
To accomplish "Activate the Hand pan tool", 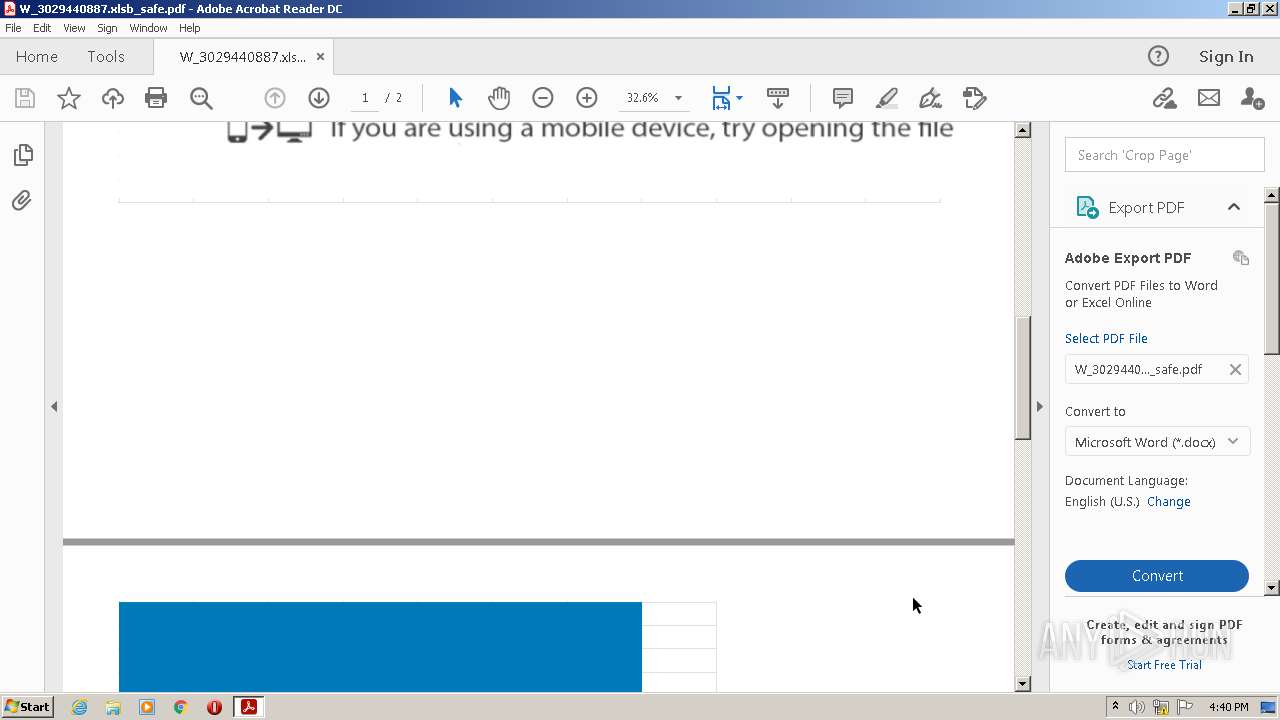I will [x=499, y=98].
